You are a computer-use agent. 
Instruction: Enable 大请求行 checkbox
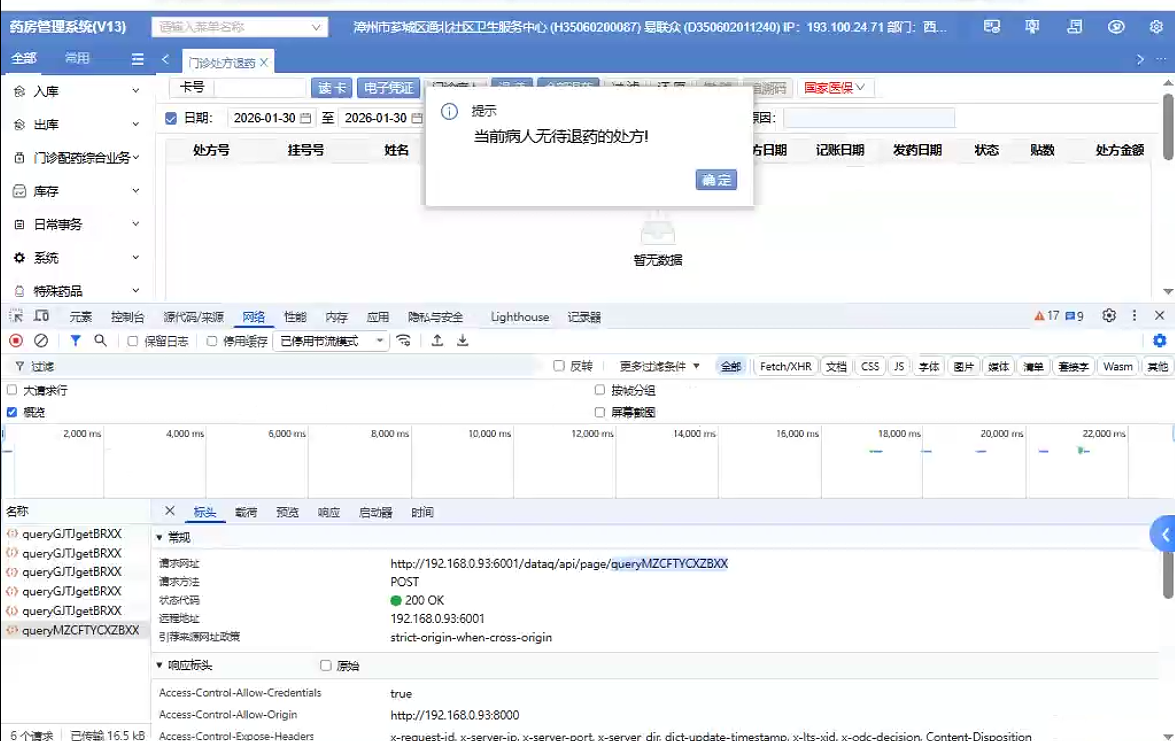12,390
